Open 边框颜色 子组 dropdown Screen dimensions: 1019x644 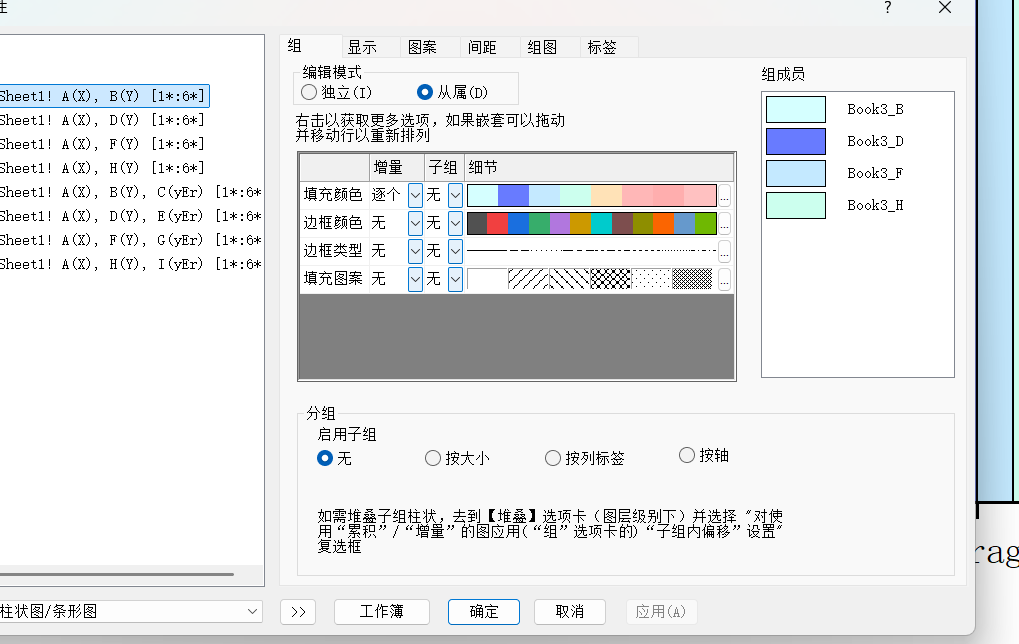pos(456,223)
